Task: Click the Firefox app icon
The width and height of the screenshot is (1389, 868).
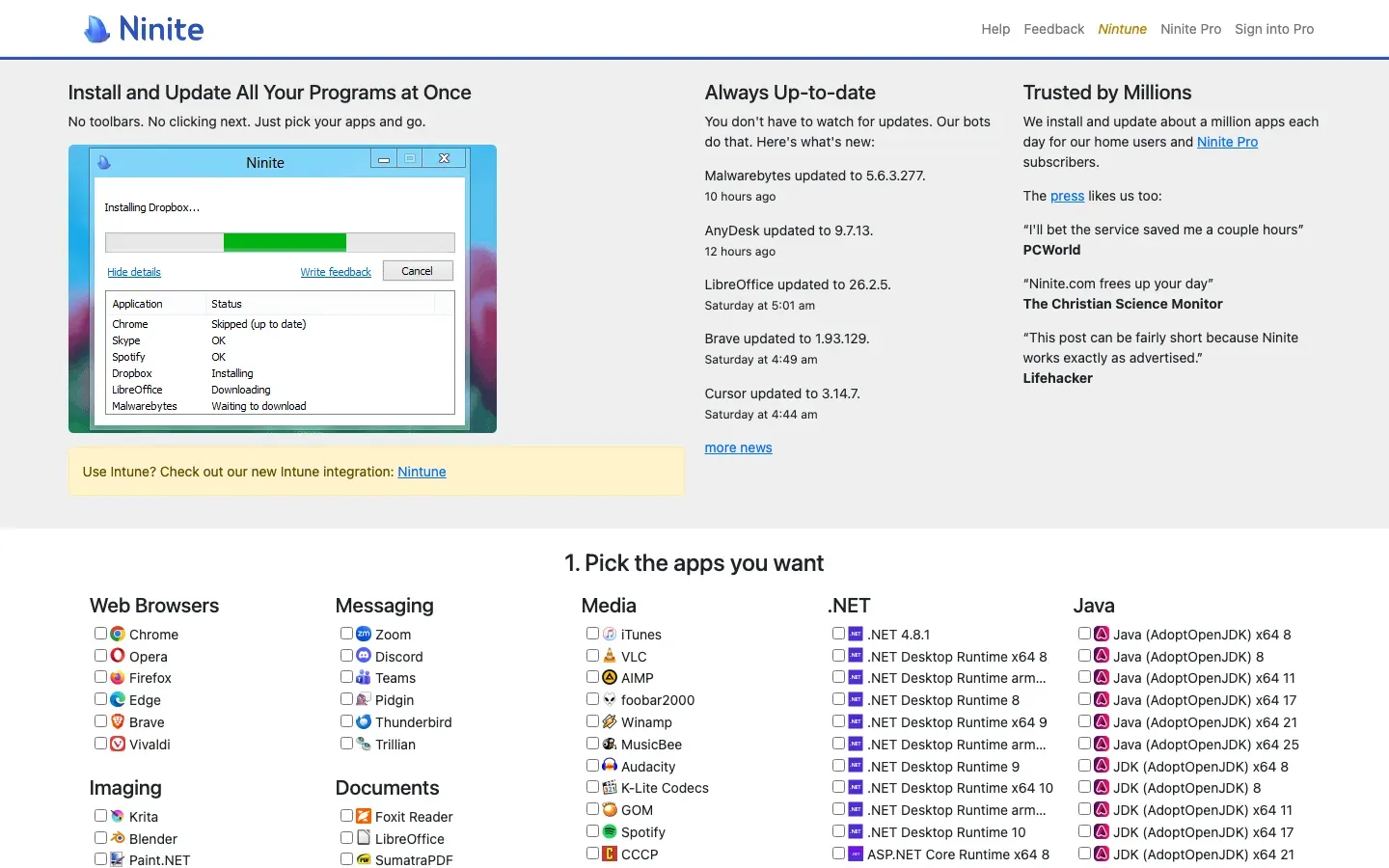Action: [x=118, y=678]
